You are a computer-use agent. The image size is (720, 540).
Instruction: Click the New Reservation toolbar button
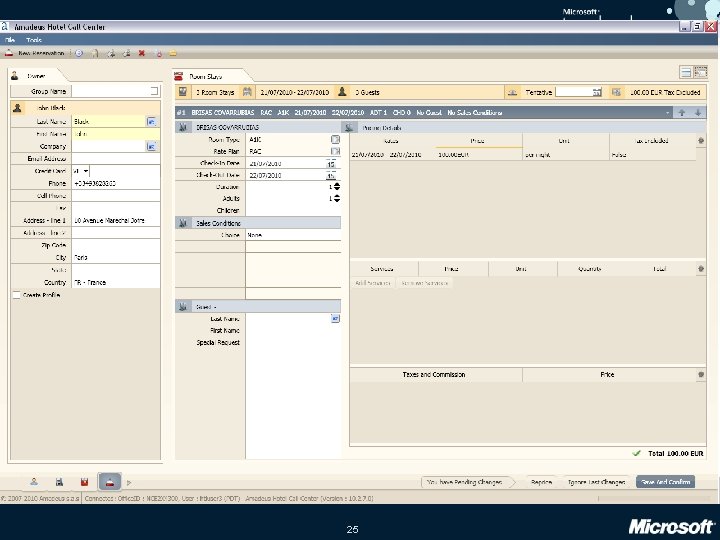34,53
